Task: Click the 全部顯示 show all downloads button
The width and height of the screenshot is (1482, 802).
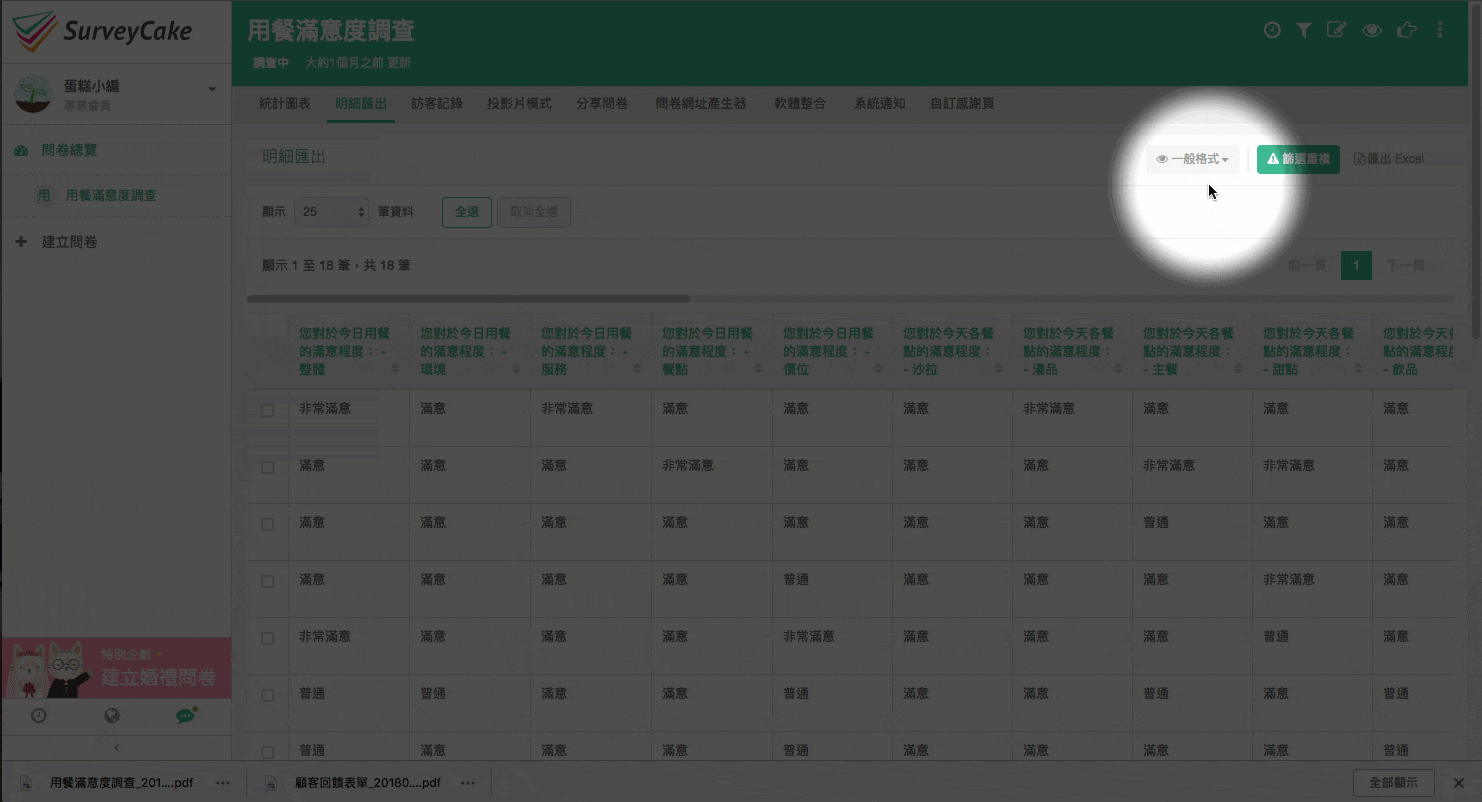Action: 1393,783
